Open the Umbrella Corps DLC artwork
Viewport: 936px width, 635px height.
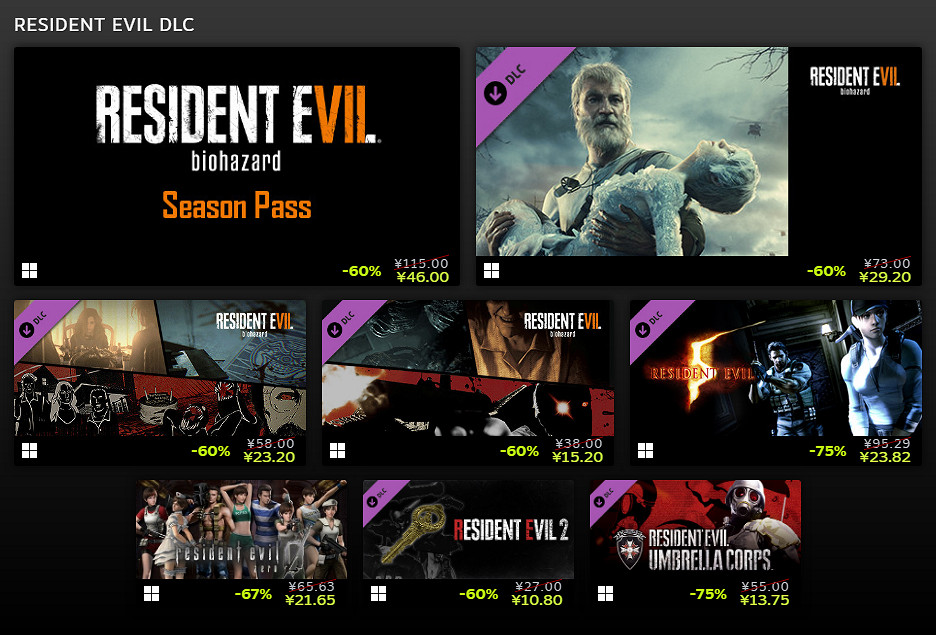point(695,529)
